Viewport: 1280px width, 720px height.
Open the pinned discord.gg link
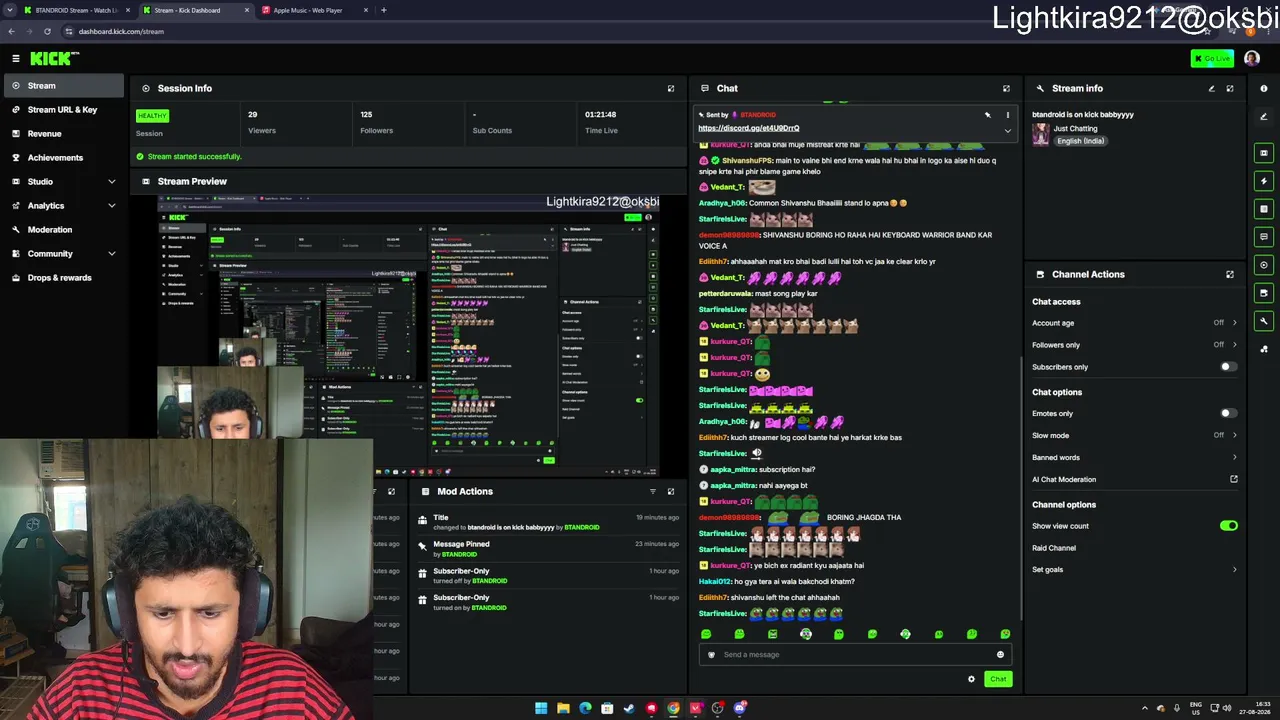click(x=749, y=128)
